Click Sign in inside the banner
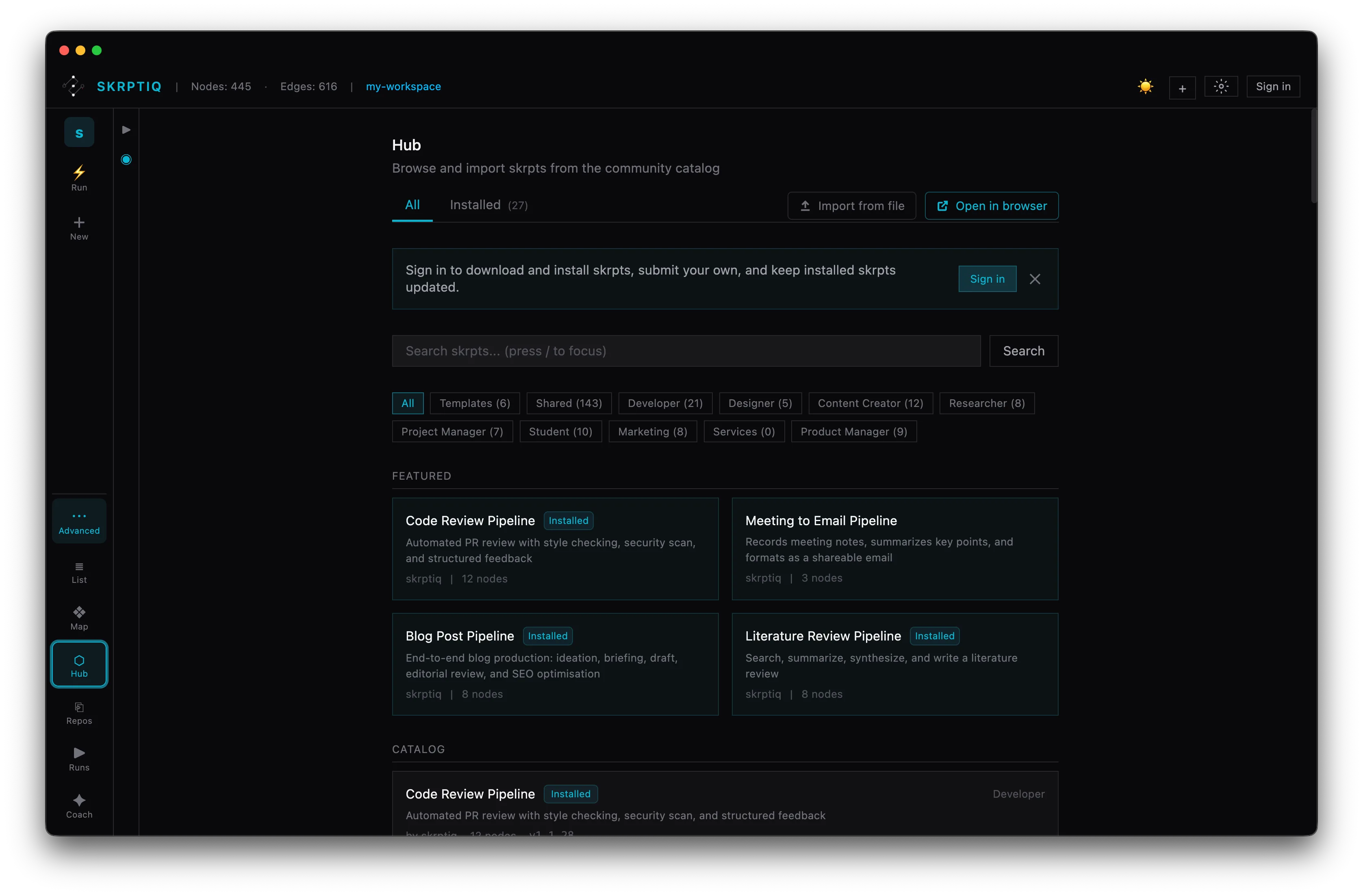The height and width of the screenshot is (896, 1363). pyautogui.click(x=987, y=279)
